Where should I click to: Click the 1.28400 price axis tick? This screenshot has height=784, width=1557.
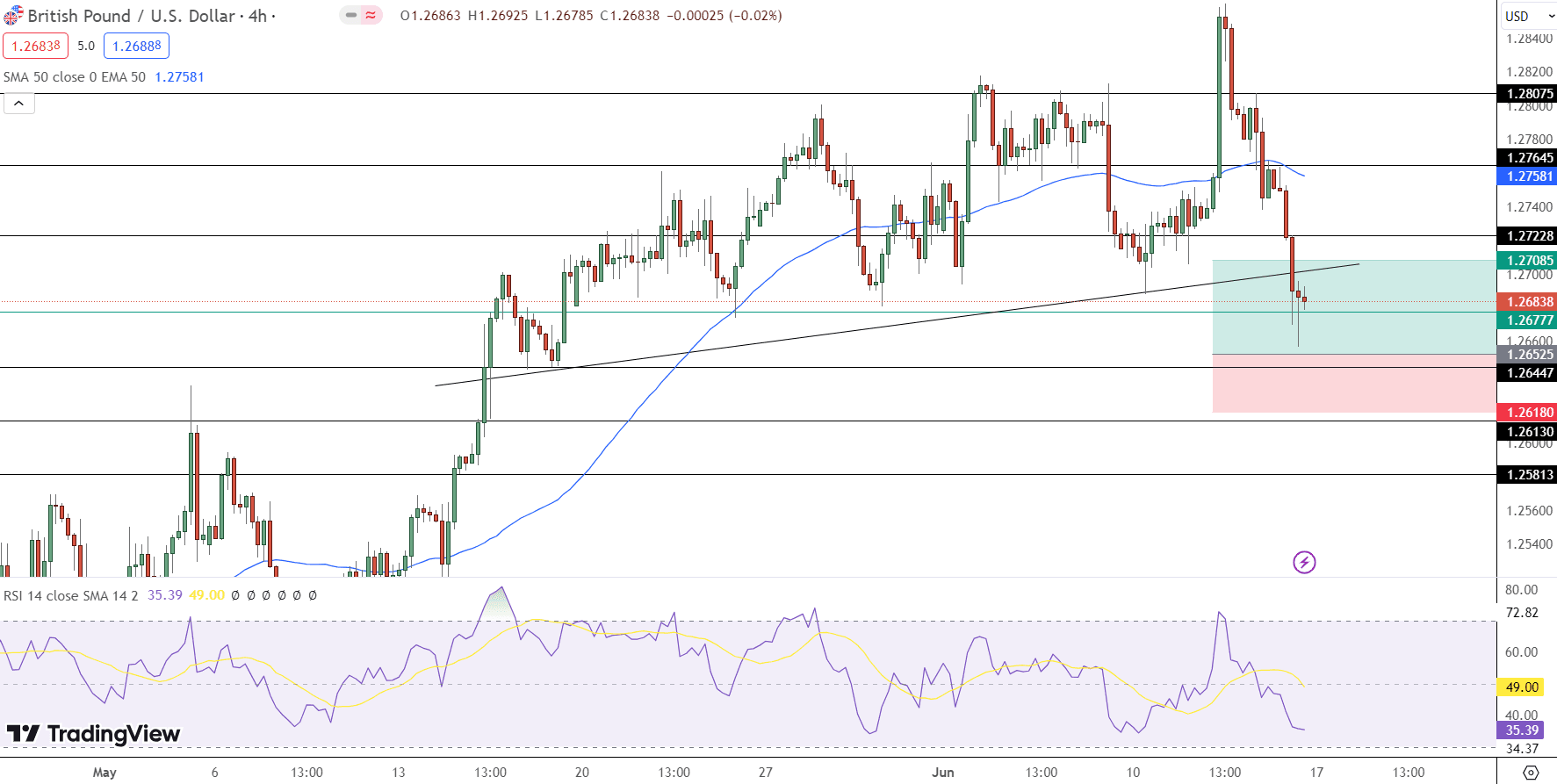pyautogui.click(x=1529, y=39)
